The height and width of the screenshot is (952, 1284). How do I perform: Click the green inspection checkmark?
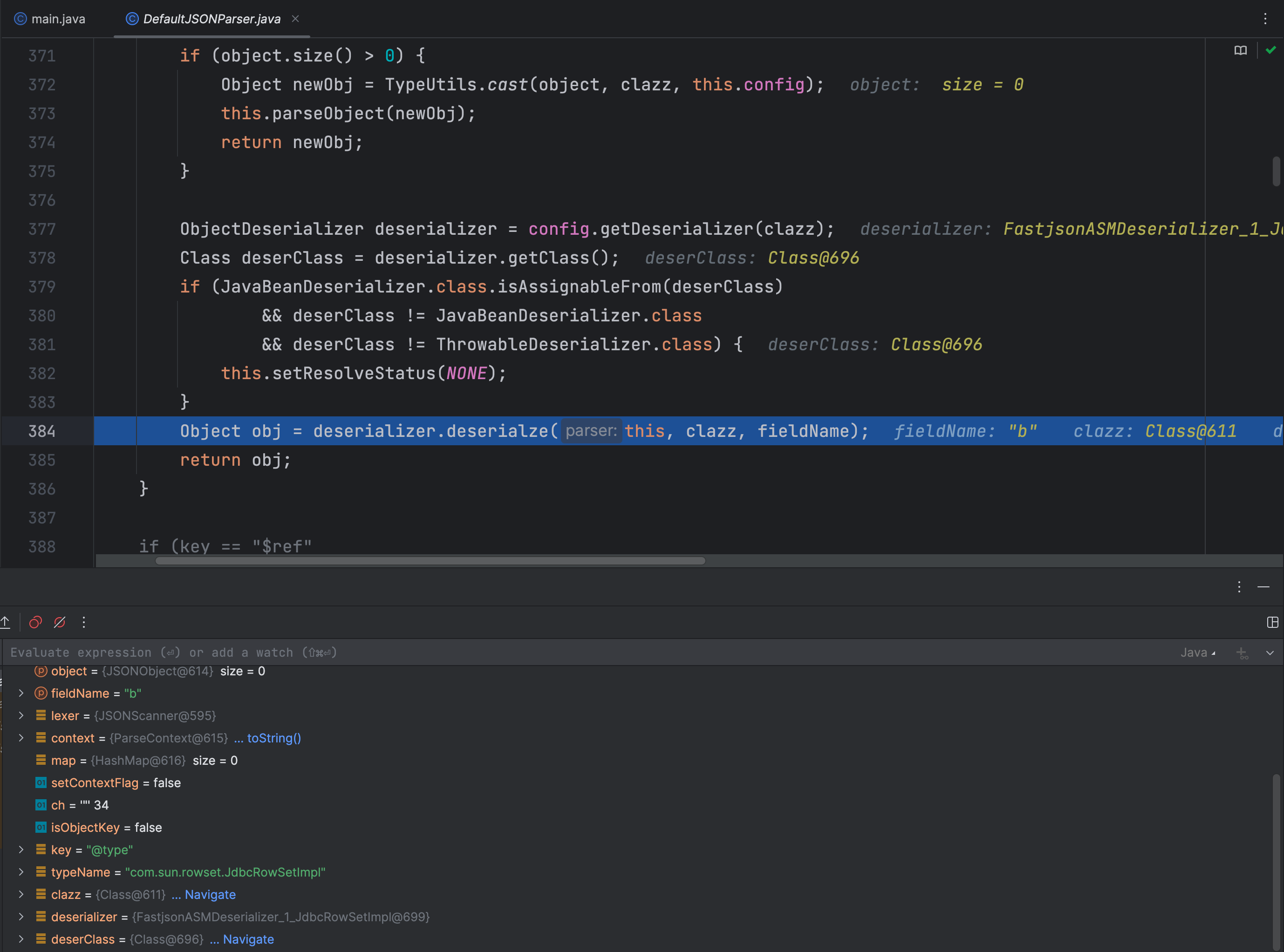click(1270, 50)
